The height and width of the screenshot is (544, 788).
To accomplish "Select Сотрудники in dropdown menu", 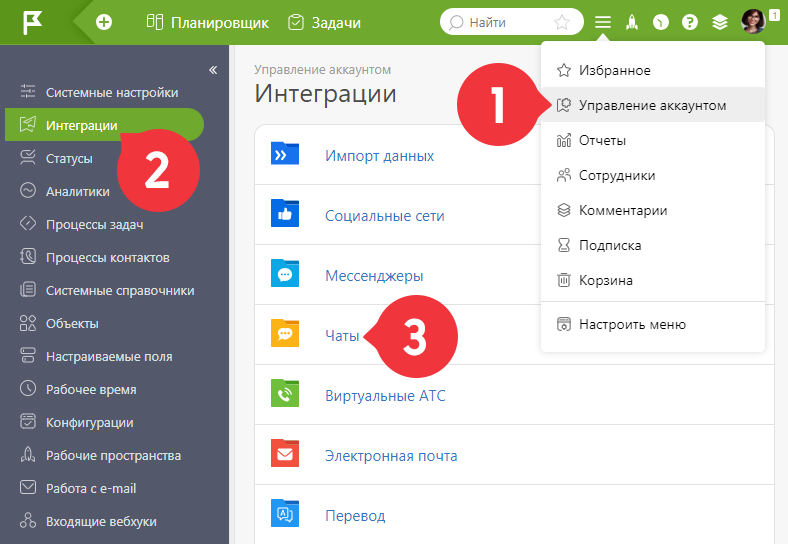I will coord(653,175).
